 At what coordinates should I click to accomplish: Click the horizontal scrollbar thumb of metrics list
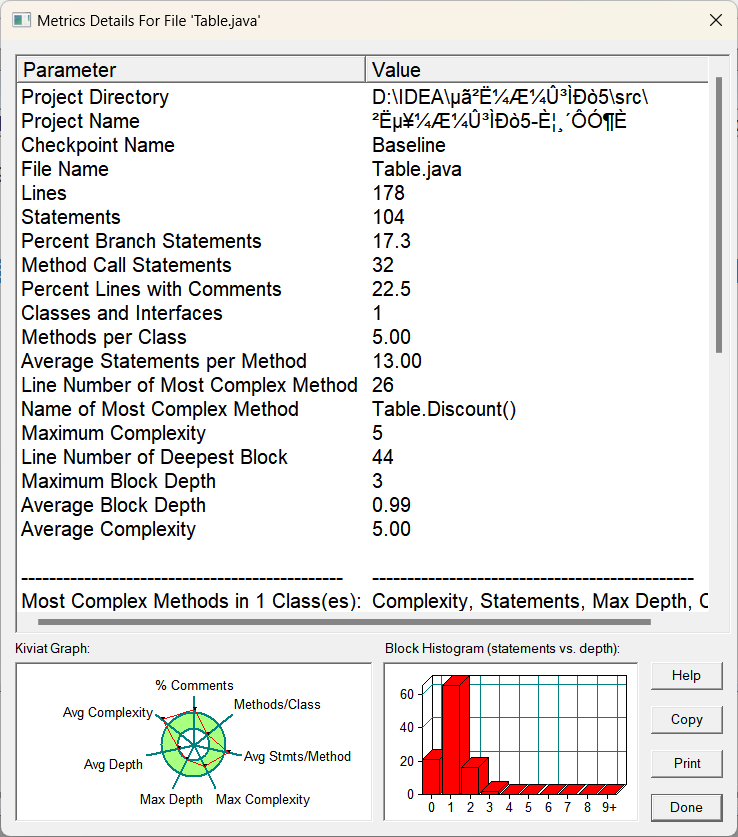click(344, 622)
